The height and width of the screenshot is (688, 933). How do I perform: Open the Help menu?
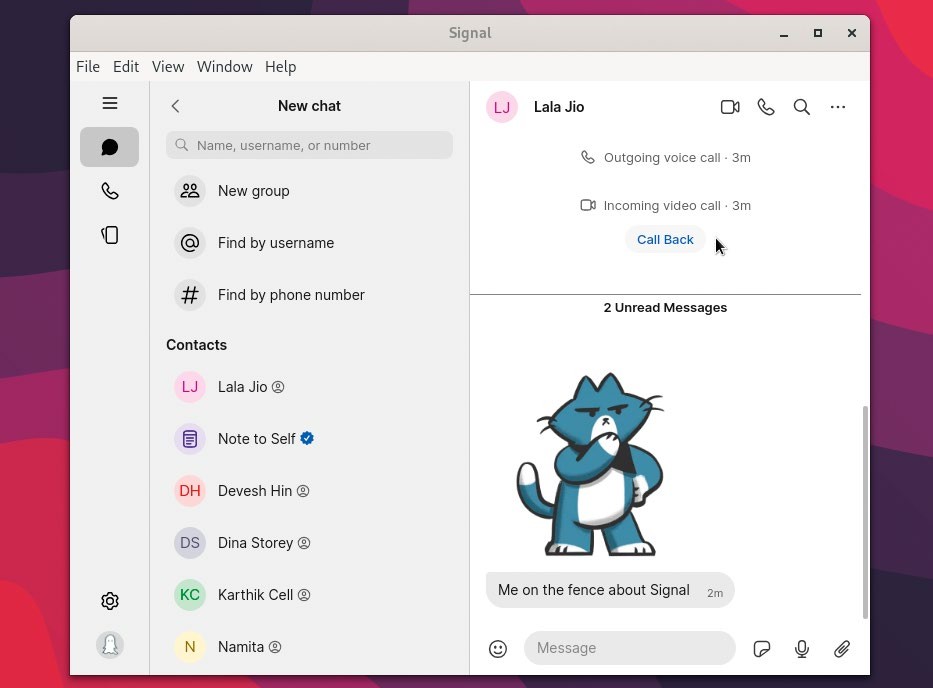tap(281, 67)
